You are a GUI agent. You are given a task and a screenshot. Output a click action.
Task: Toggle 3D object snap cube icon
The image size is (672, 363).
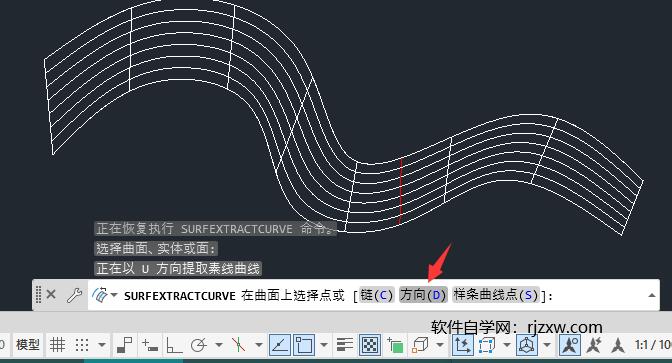420,345
